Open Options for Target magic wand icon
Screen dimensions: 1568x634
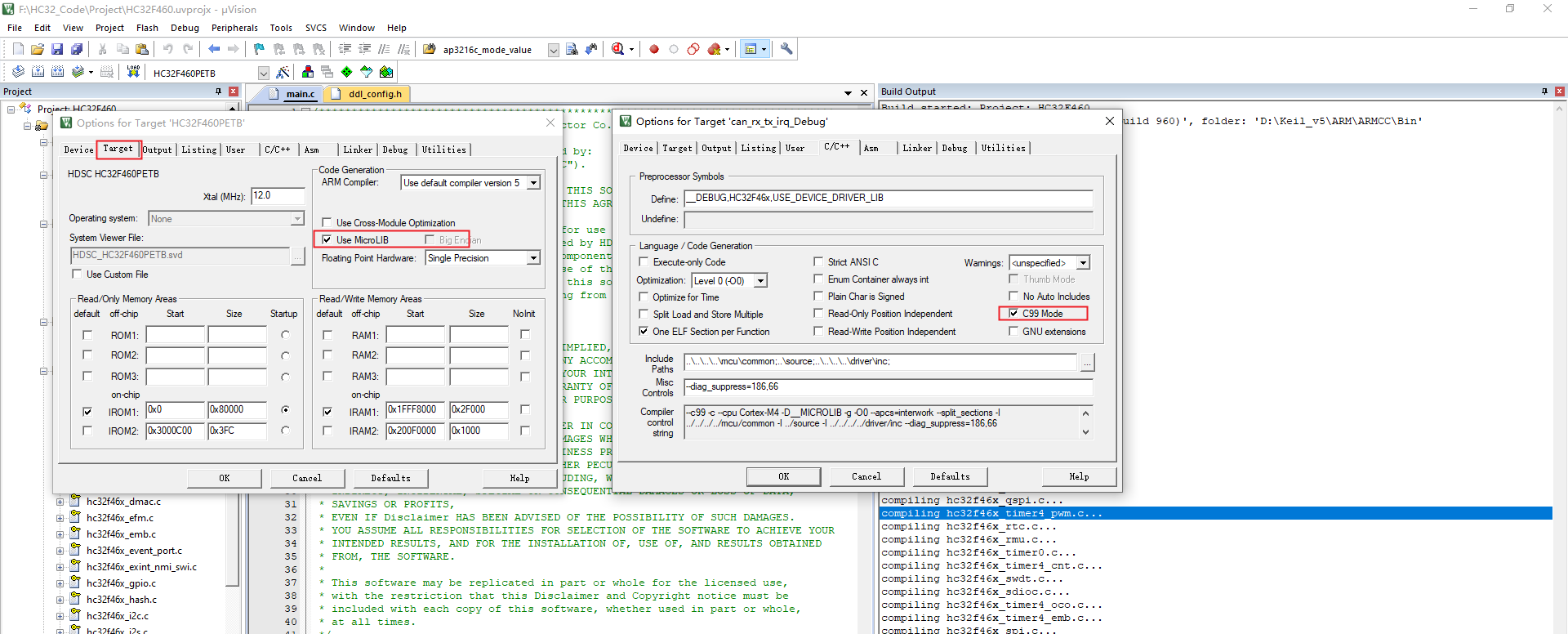[x=283, y=72]
